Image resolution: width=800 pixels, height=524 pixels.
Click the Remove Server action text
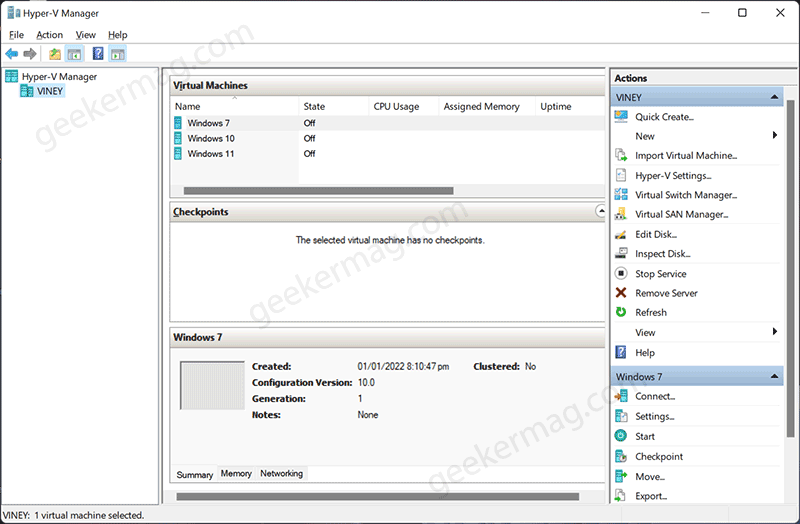click(666, 293)
